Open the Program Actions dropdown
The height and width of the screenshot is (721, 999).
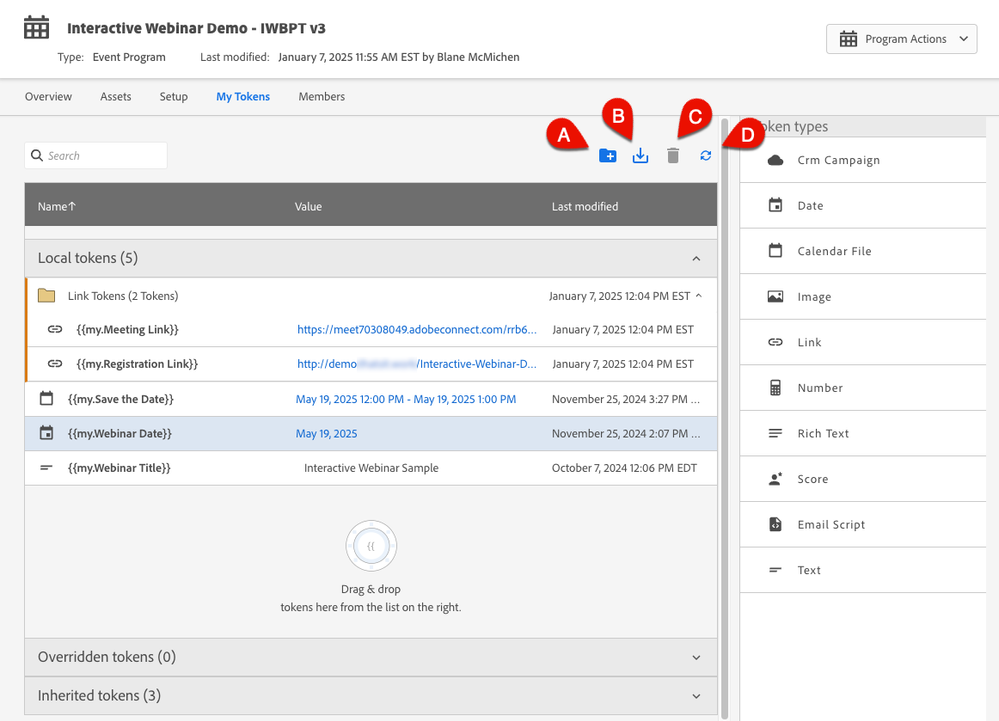click(x=901, y=39)
